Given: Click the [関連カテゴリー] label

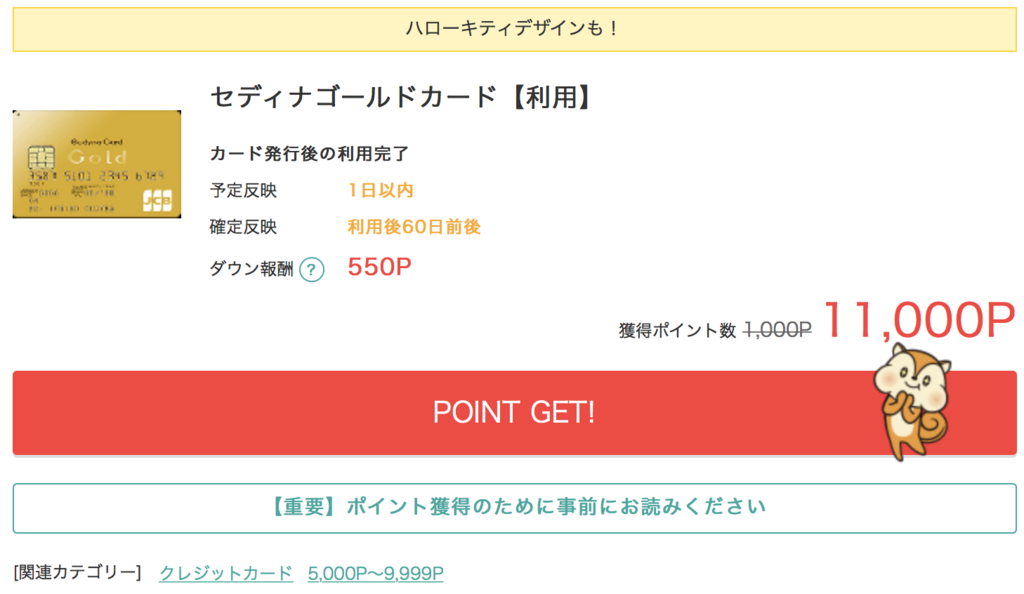Looking at the screenshot, I should tap(77, 573).
